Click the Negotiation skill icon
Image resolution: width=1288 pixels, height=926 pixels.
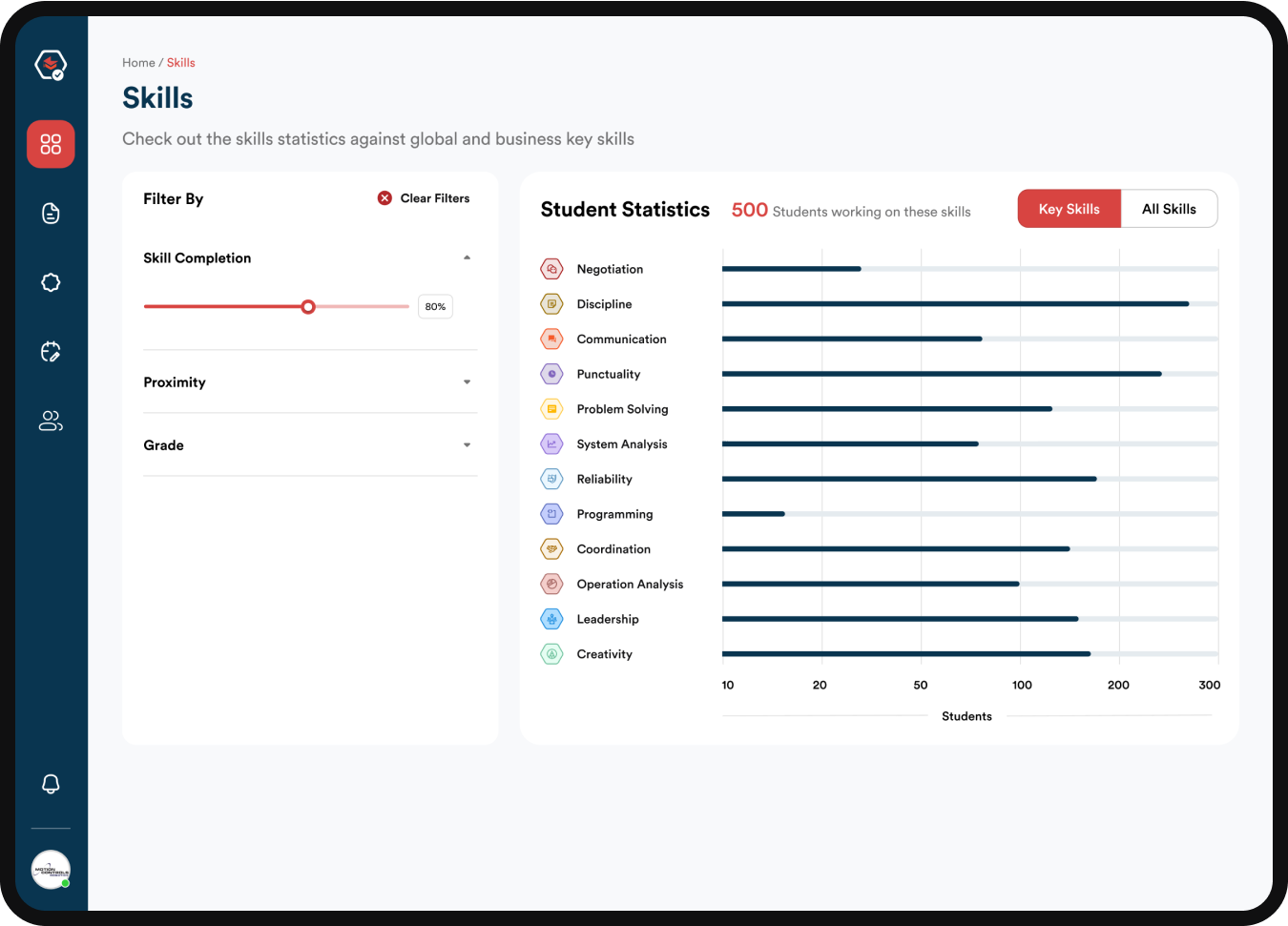tap(551, 269)
